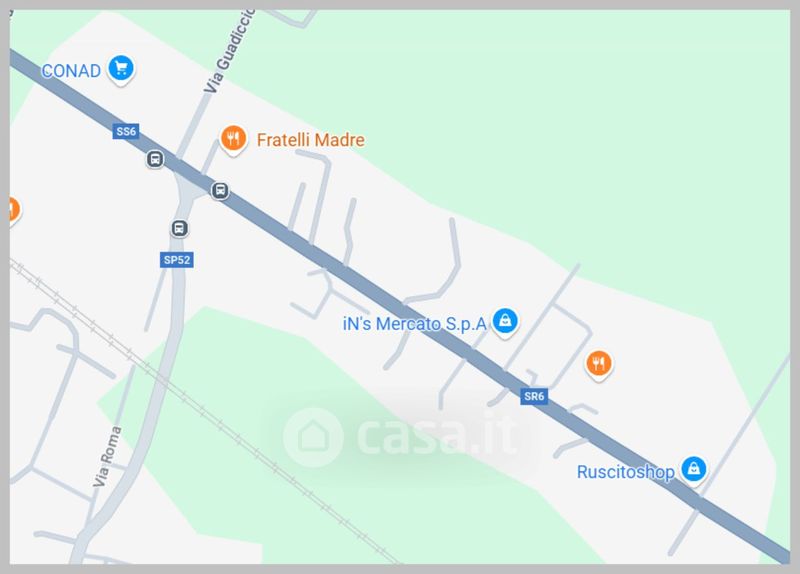Select the bus stop at the SS6 junction
Viewport: 800px width, 574px height.
(x=220, y=190)
